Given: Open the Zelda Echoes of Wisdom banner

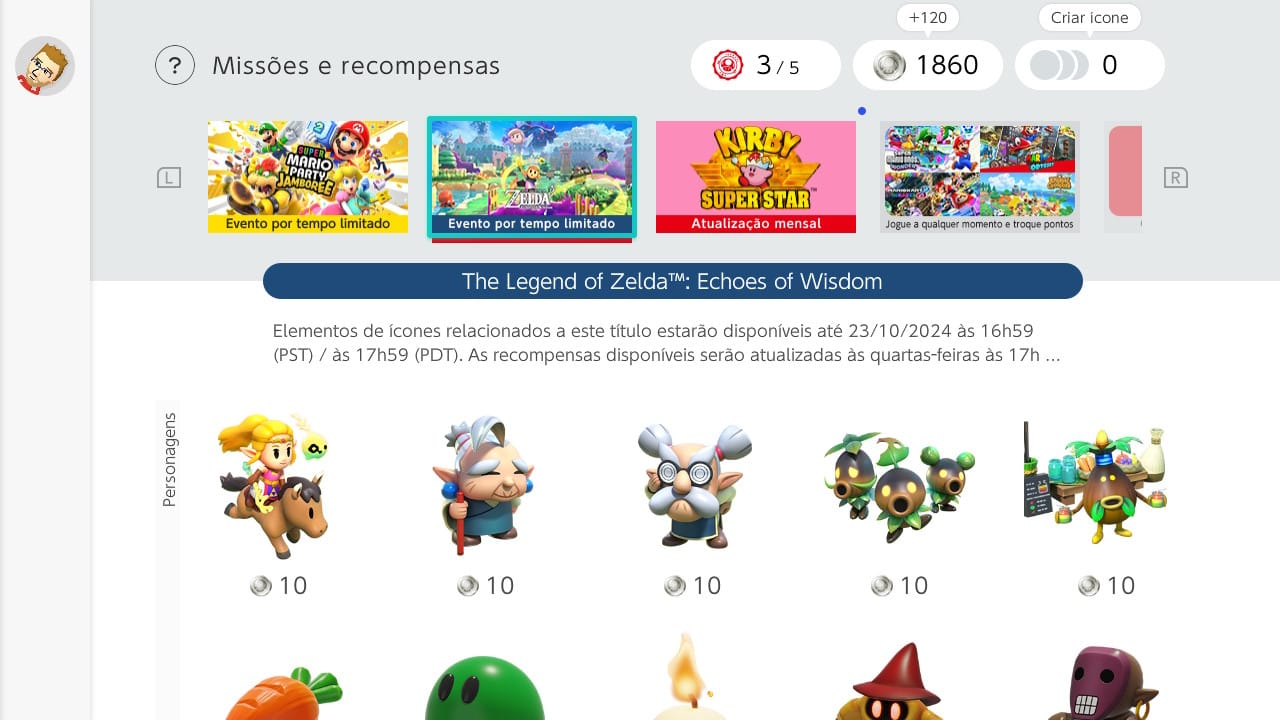Looking at the screenshot, I should coord(532,178).
